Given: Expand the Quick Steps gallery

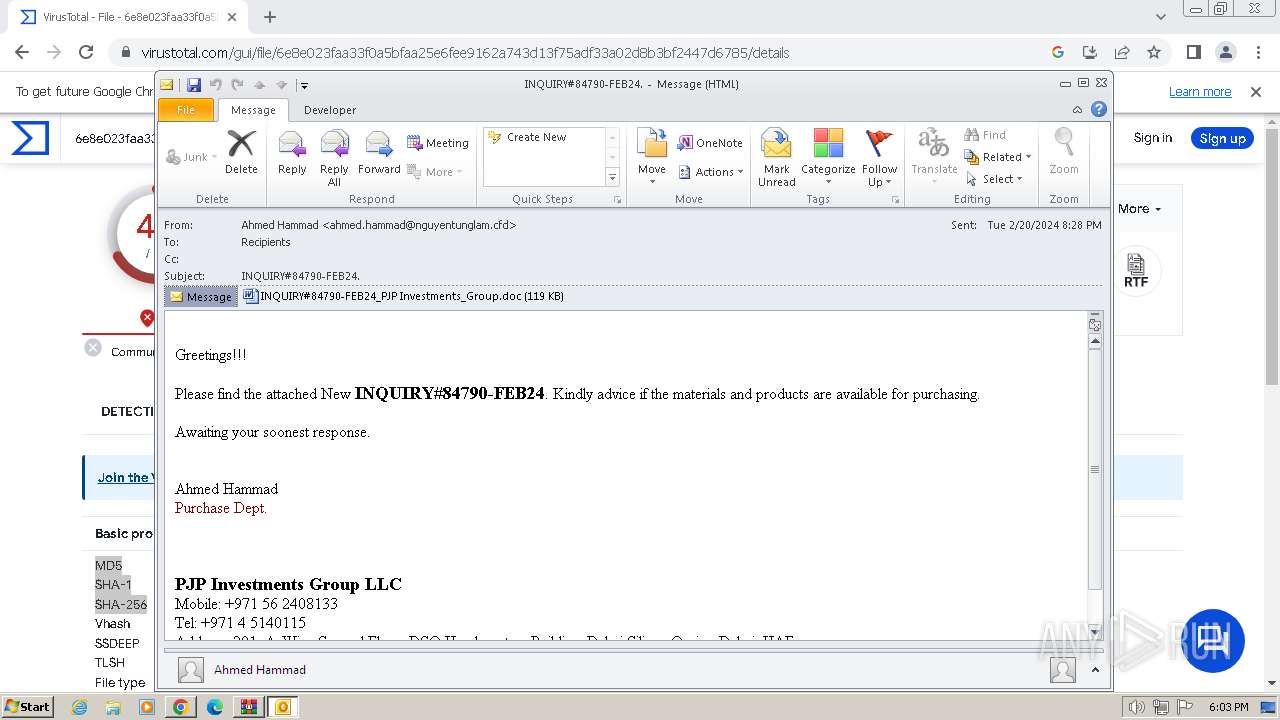Looking at the screenshot, I should [x=613, y=178].
